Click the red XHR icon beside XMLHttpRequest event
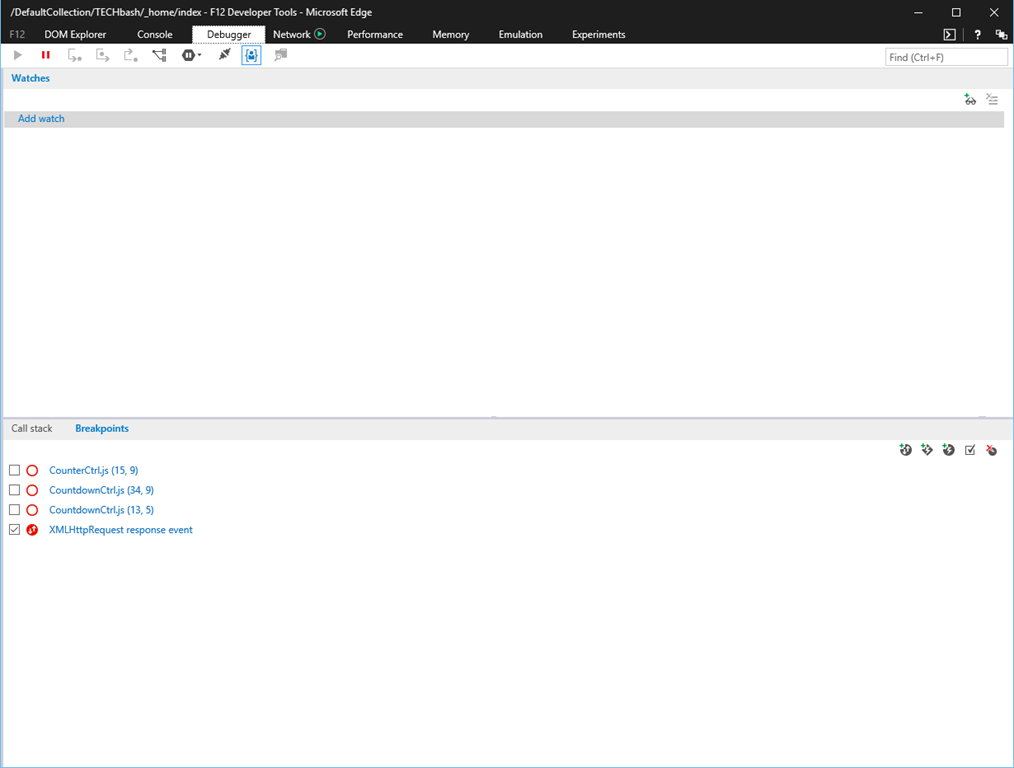 32,530
